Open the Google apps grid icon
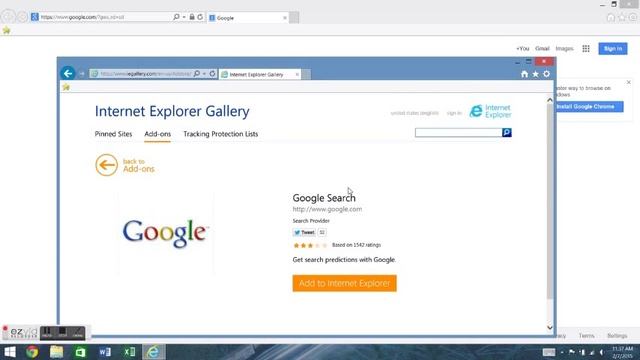 coord(586,49)
